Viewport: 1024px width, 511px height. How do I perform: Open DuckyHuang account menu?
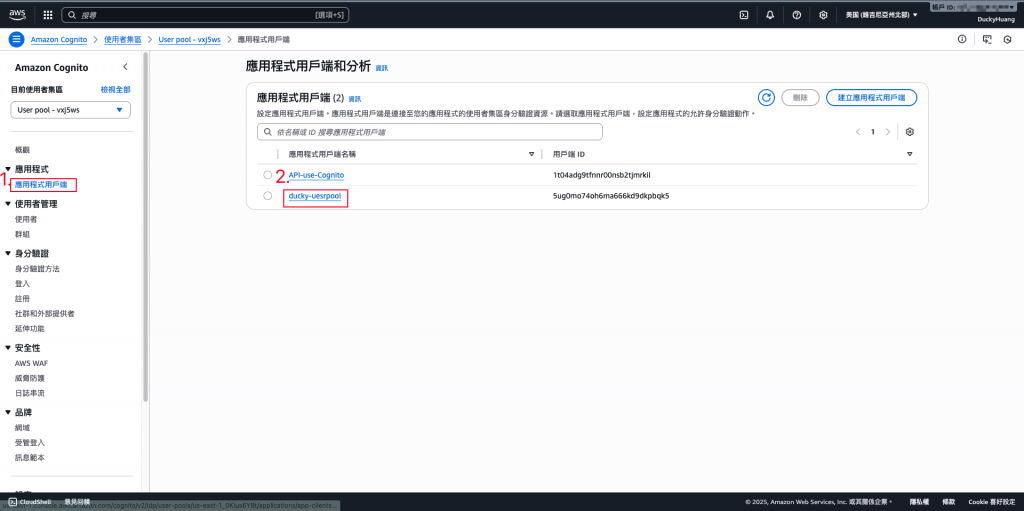coord(995,20)
